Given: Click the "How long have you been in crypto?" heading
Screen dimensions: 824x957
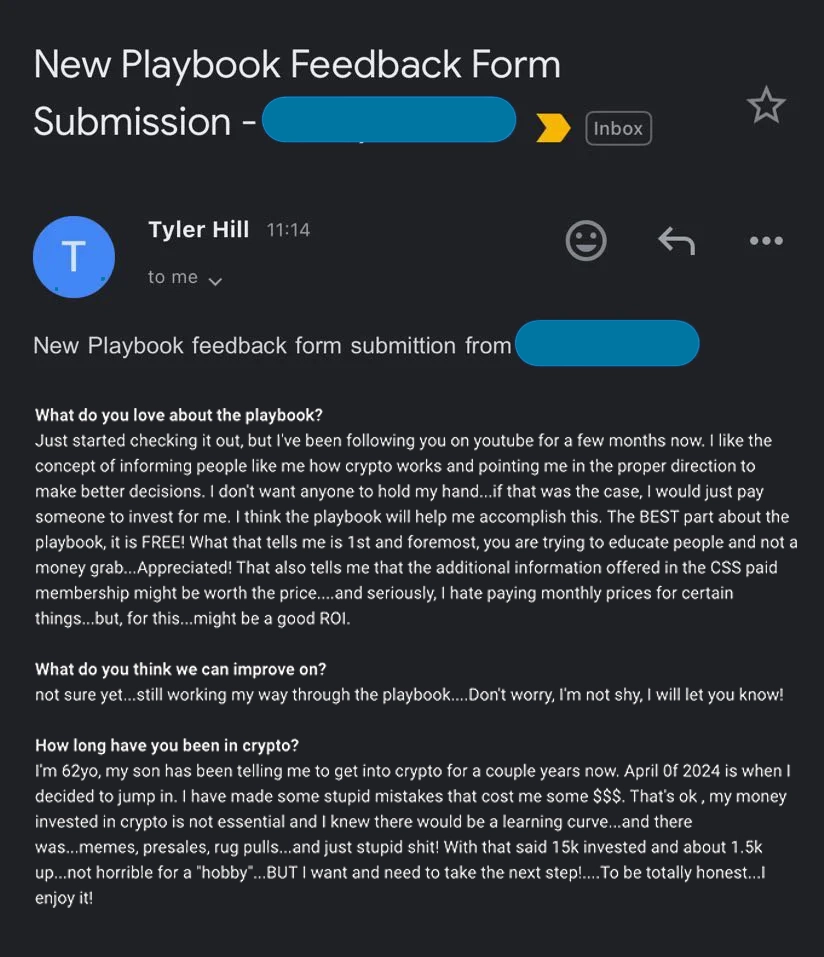Looking at the screenshot, I should click(167, 745).
